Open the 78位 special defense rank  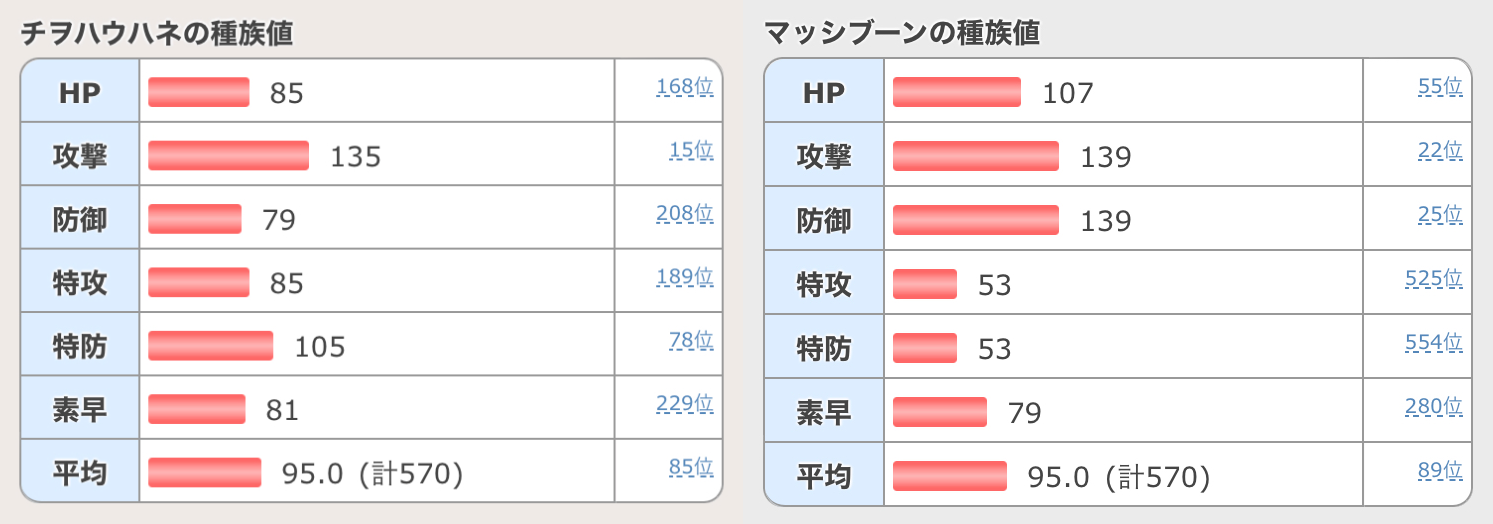[691, 341]
